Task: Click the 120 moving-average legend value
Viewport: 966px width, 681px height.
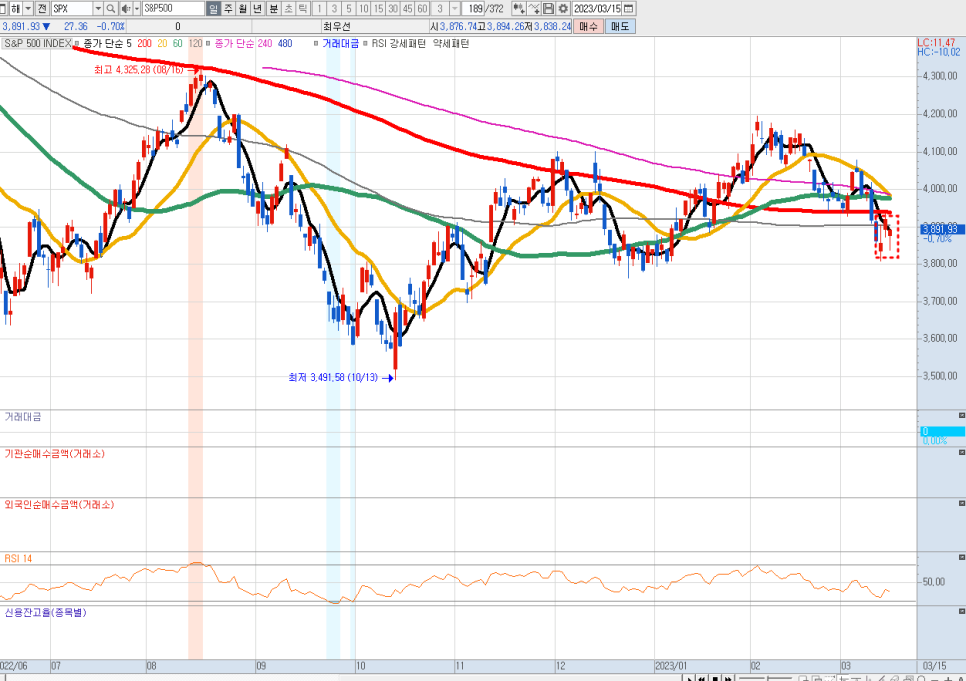Action: pos(195,43)
